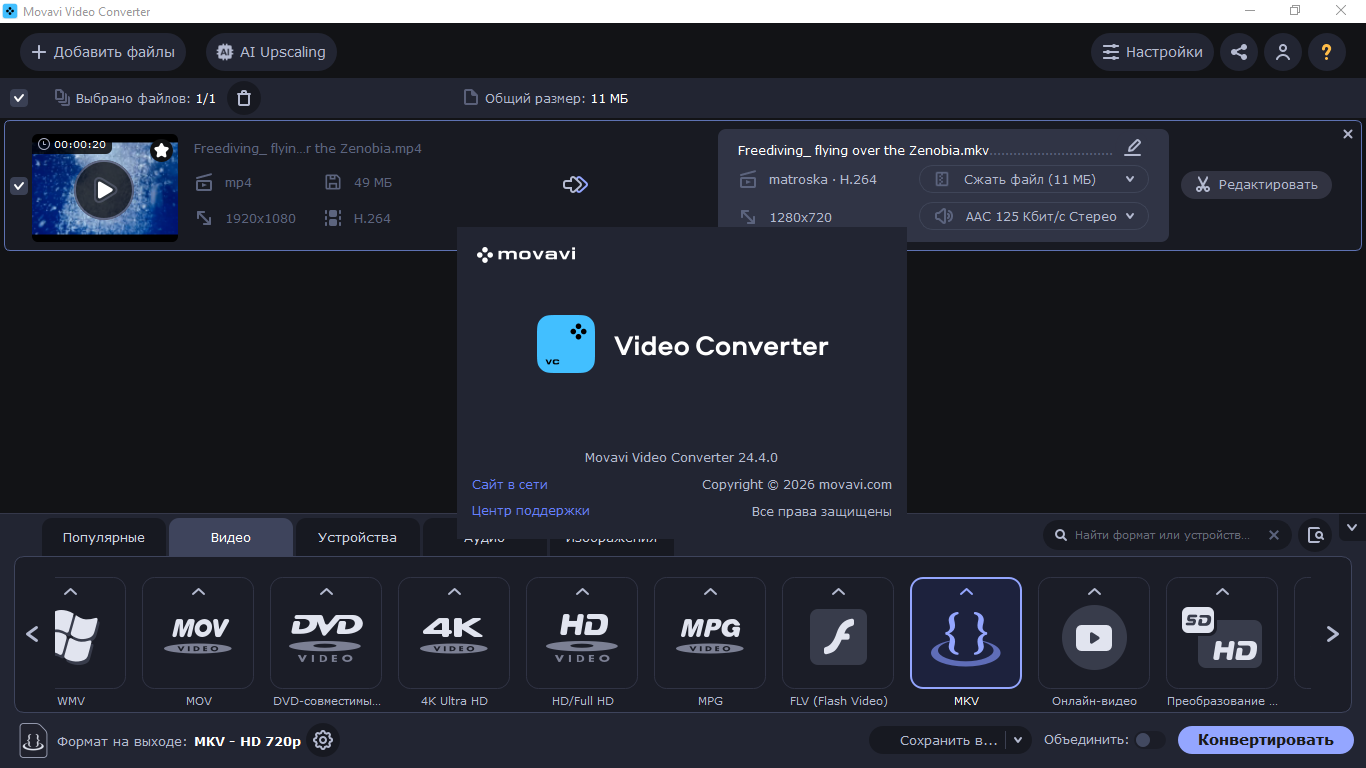Click the output format icon in the bottom-left
This screenshot has height=768, width=1366.
pos(33,741)
